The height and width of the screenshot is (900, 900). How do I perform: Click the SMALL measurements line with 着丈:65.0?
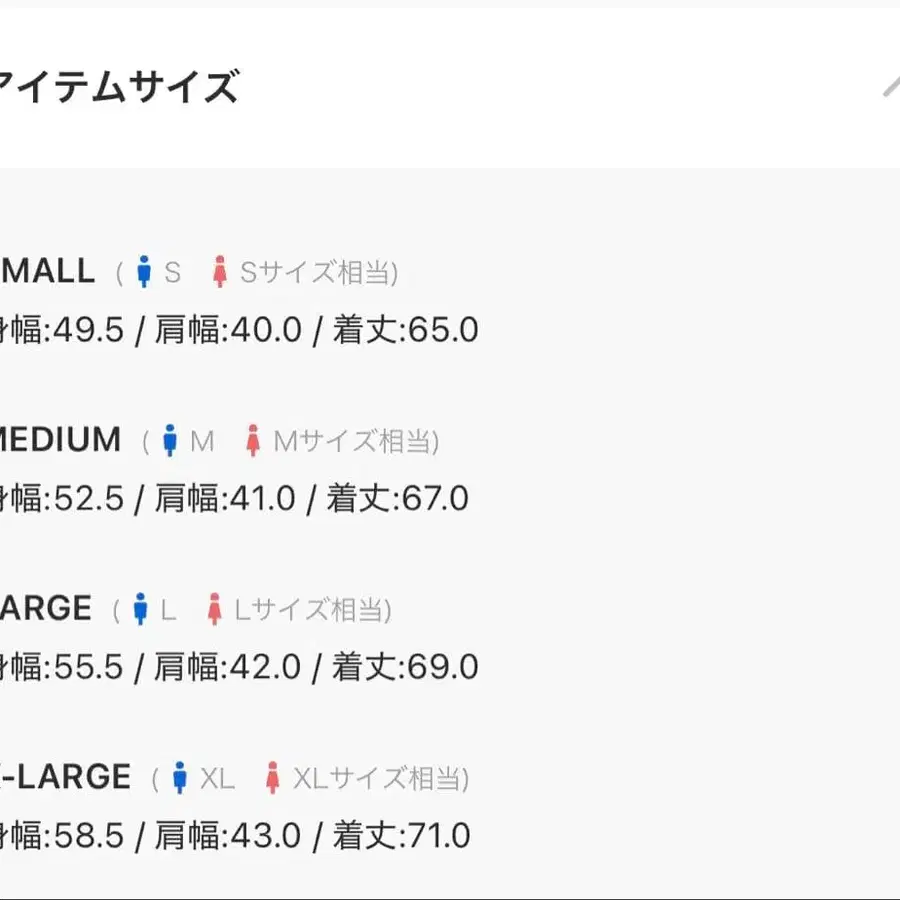[238, 330]
